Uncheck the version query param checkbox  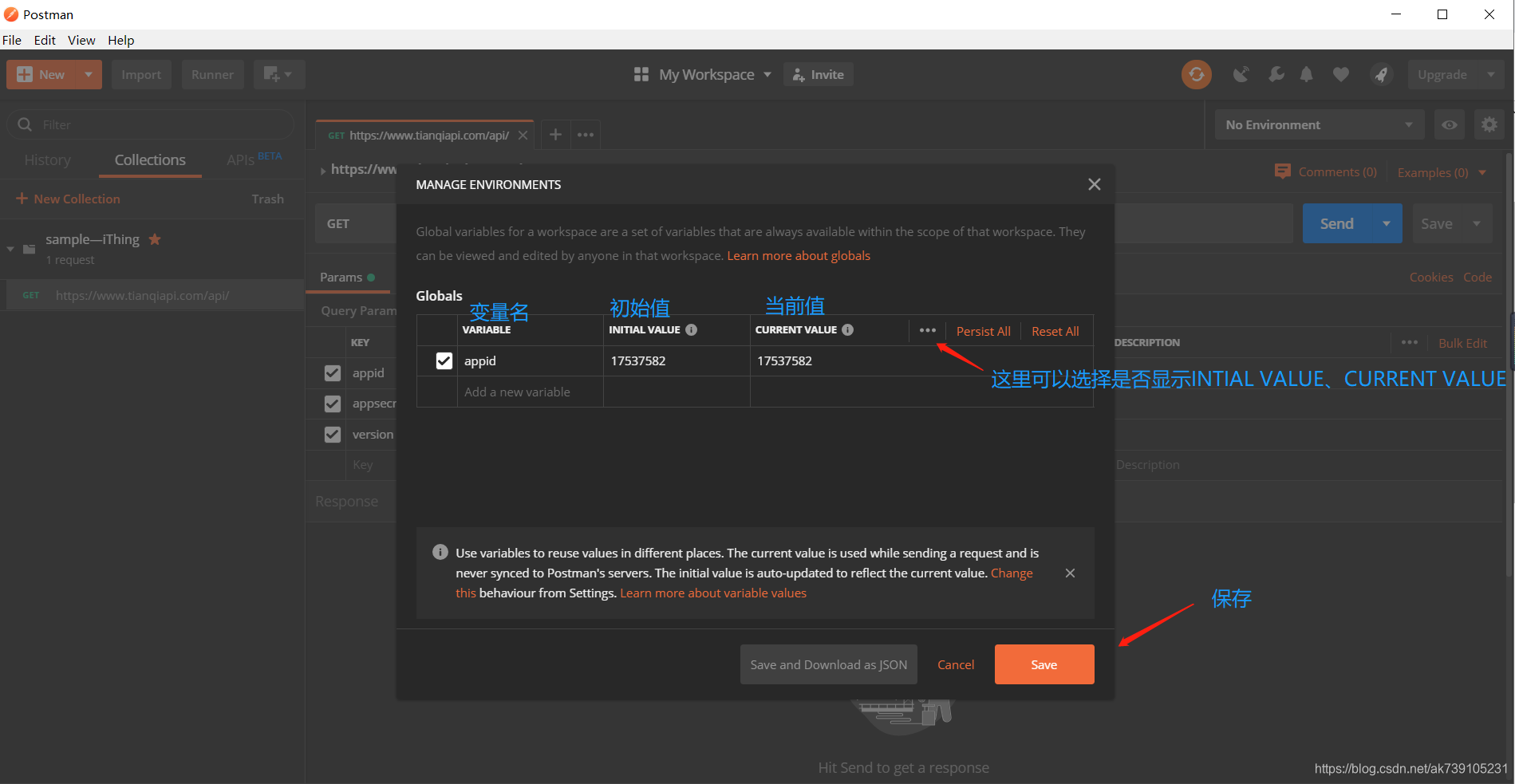(333, 435)
